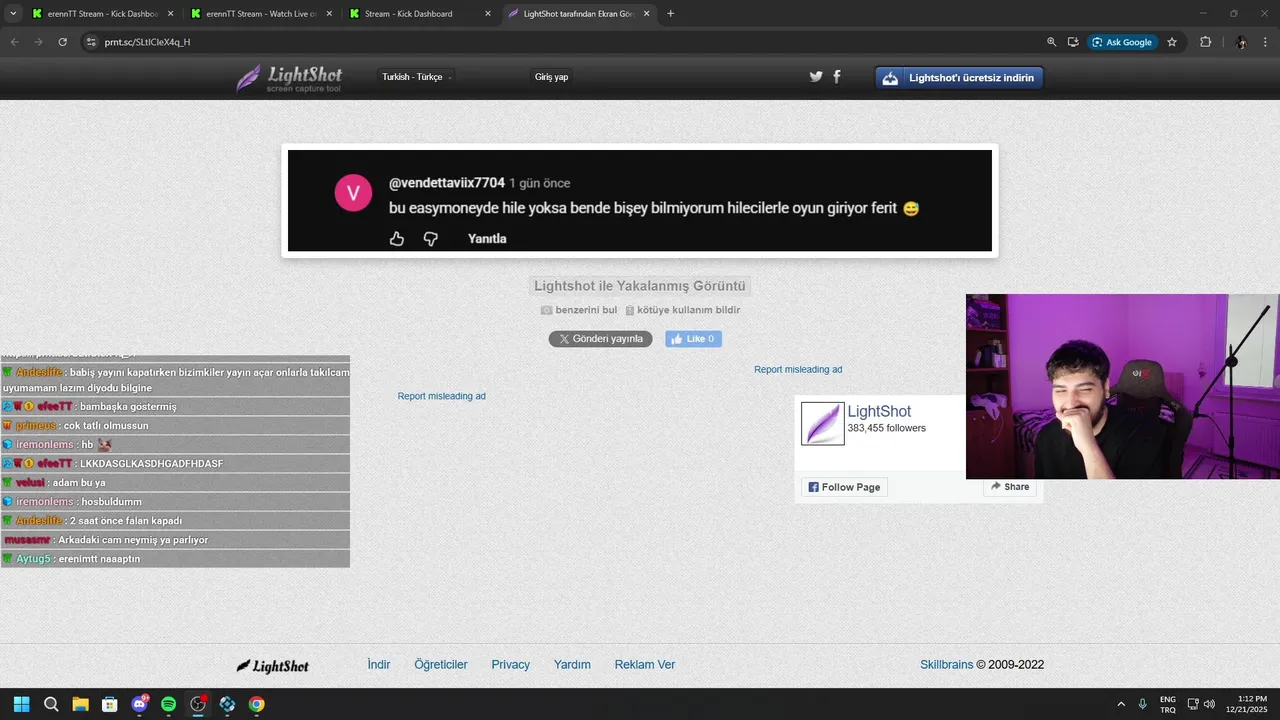Viewport: 1280px width, 720px height.
Task: Click the zoom magnifier icon in address bar
Action: tap(1051, 42)
